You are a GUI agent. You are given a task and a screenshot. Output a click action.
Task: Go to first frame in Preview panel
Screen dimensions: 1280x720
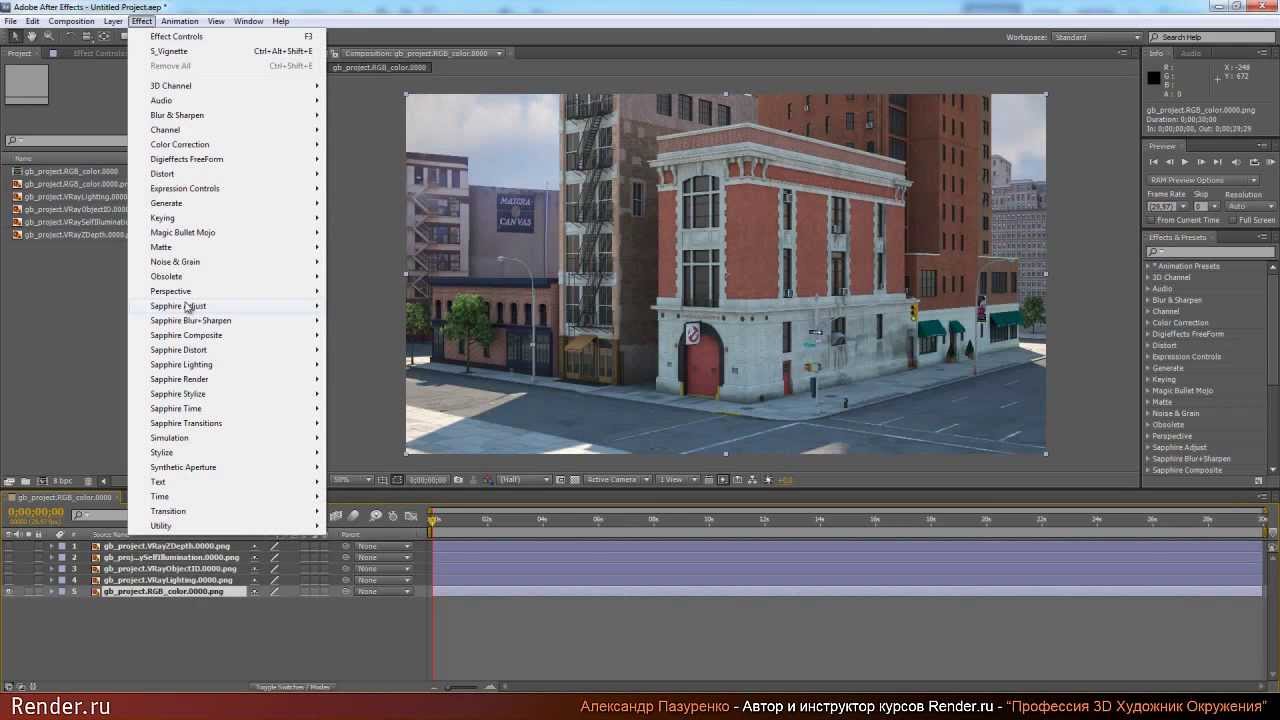[x=1153, y=162]
